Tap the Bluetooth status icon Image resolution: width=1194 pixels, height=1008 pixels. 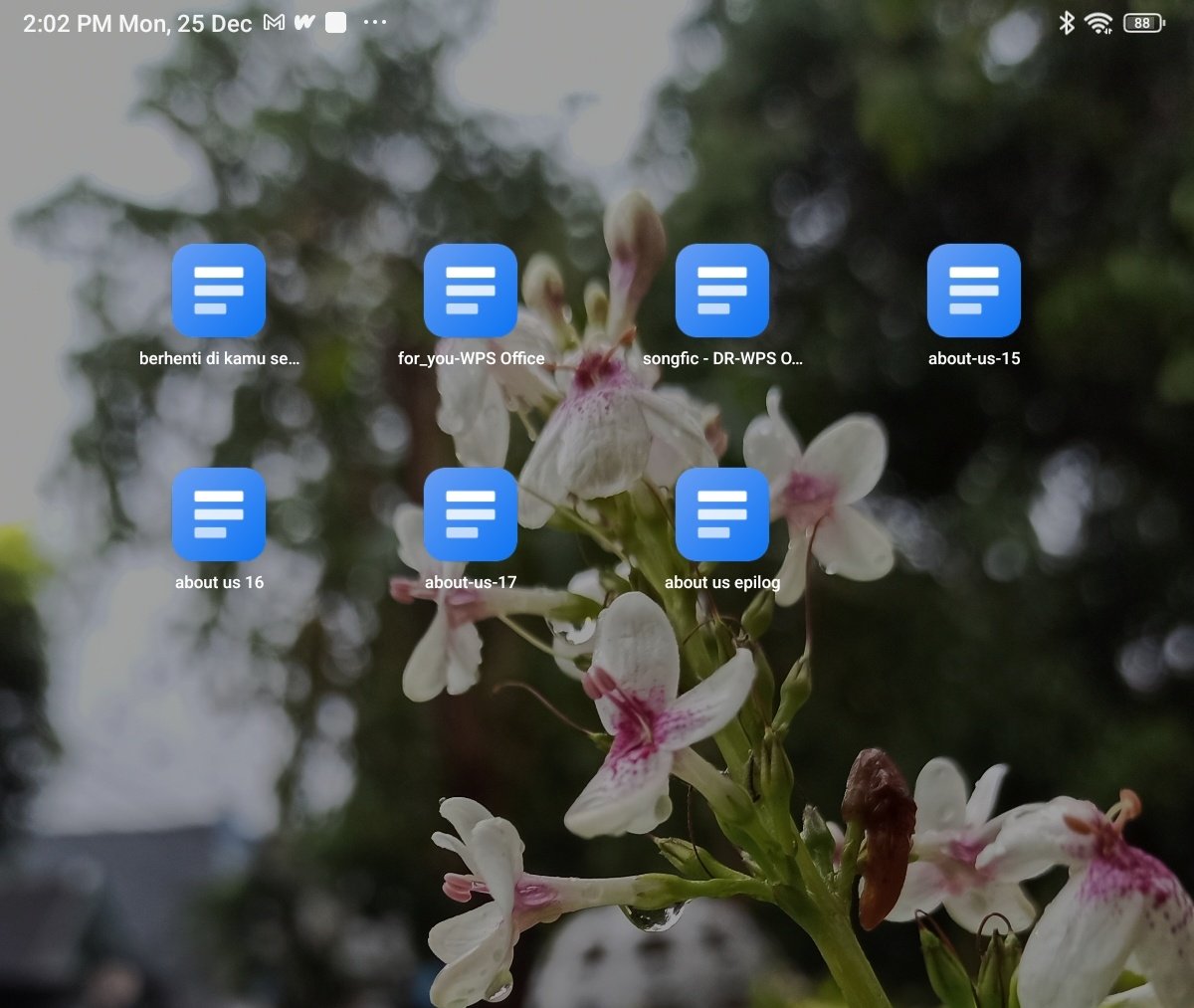1067,23
